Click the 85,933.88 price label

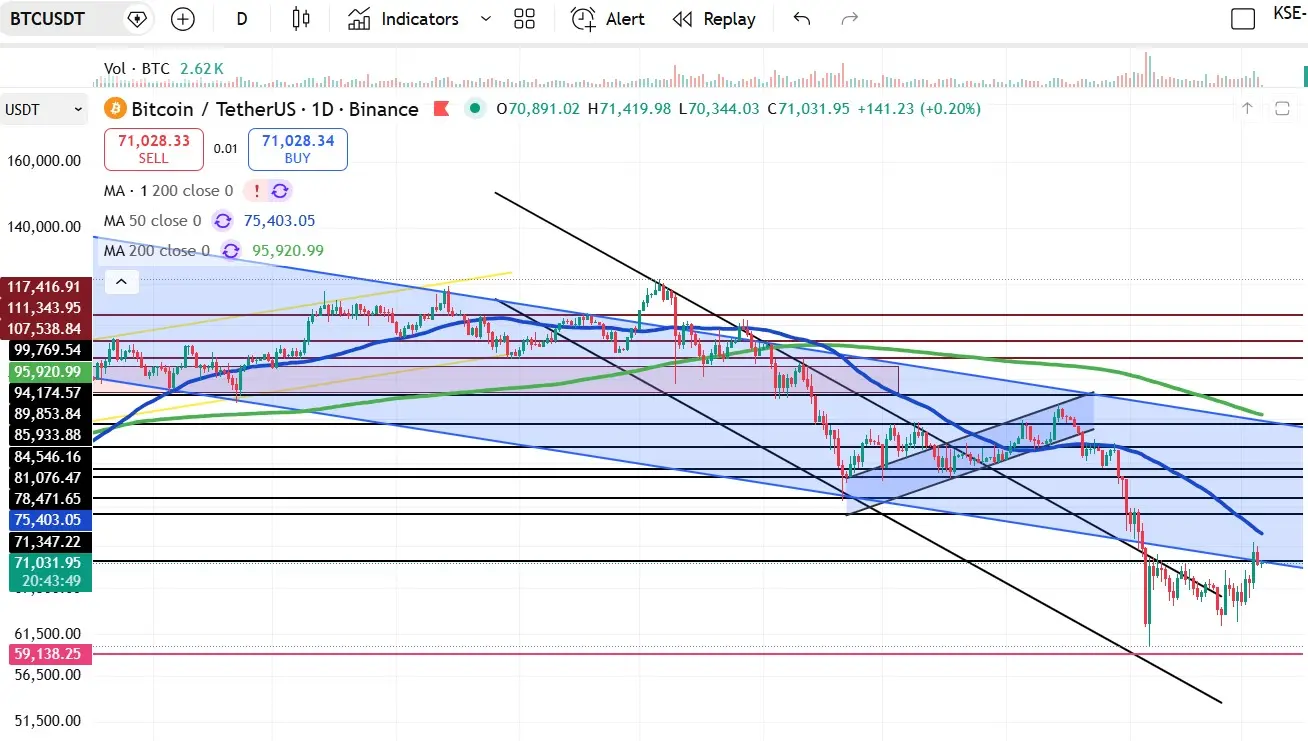click(x=44, y=435)
